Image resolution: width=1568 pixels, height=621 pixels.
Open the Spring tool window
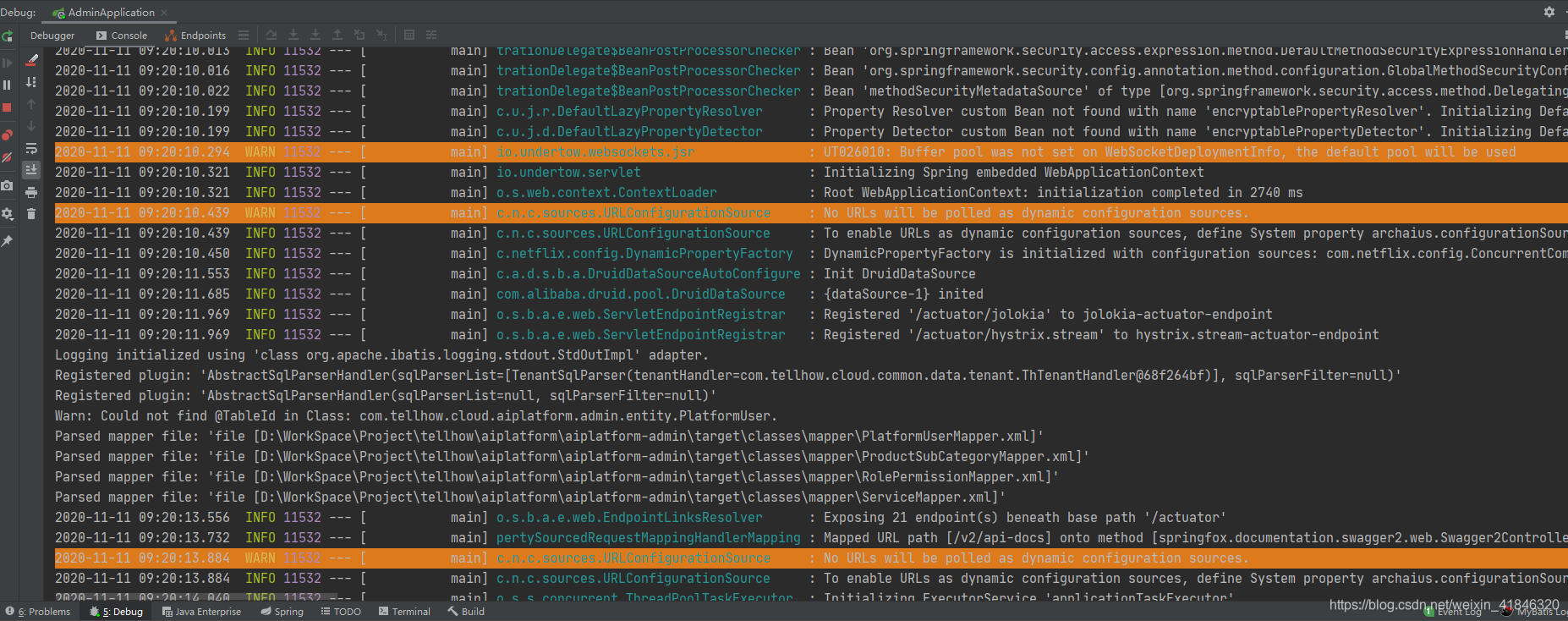click(282, 612)
